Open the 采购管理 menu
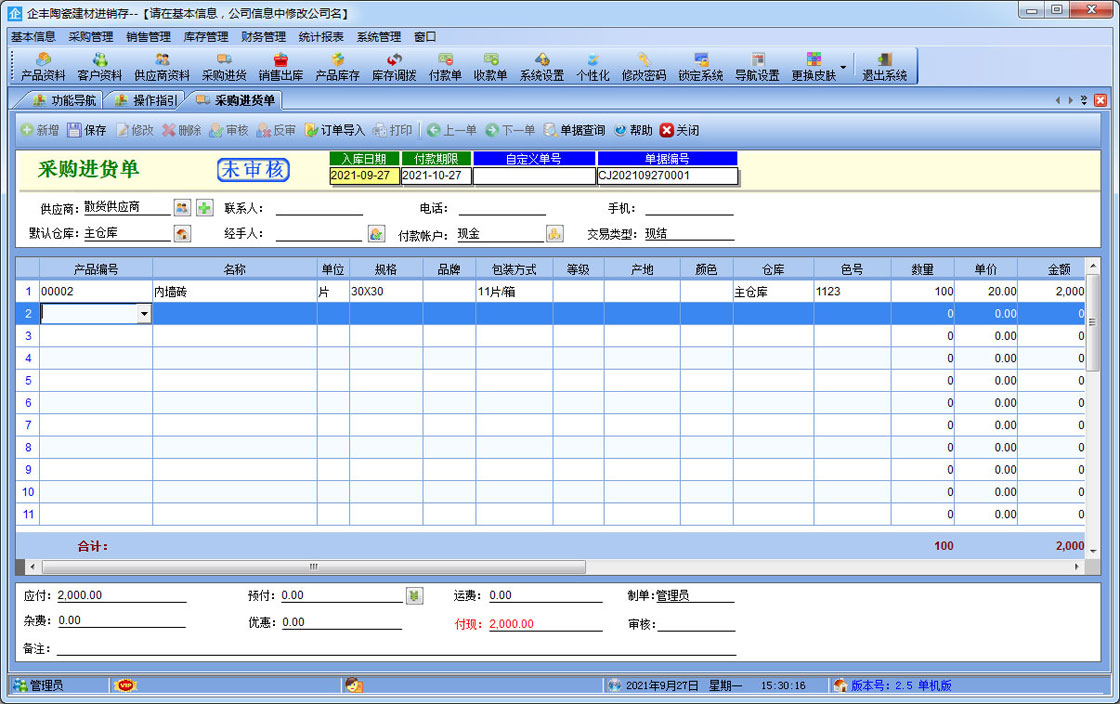The width and height of the screenshot is (1120, 704). coord(91,37)
